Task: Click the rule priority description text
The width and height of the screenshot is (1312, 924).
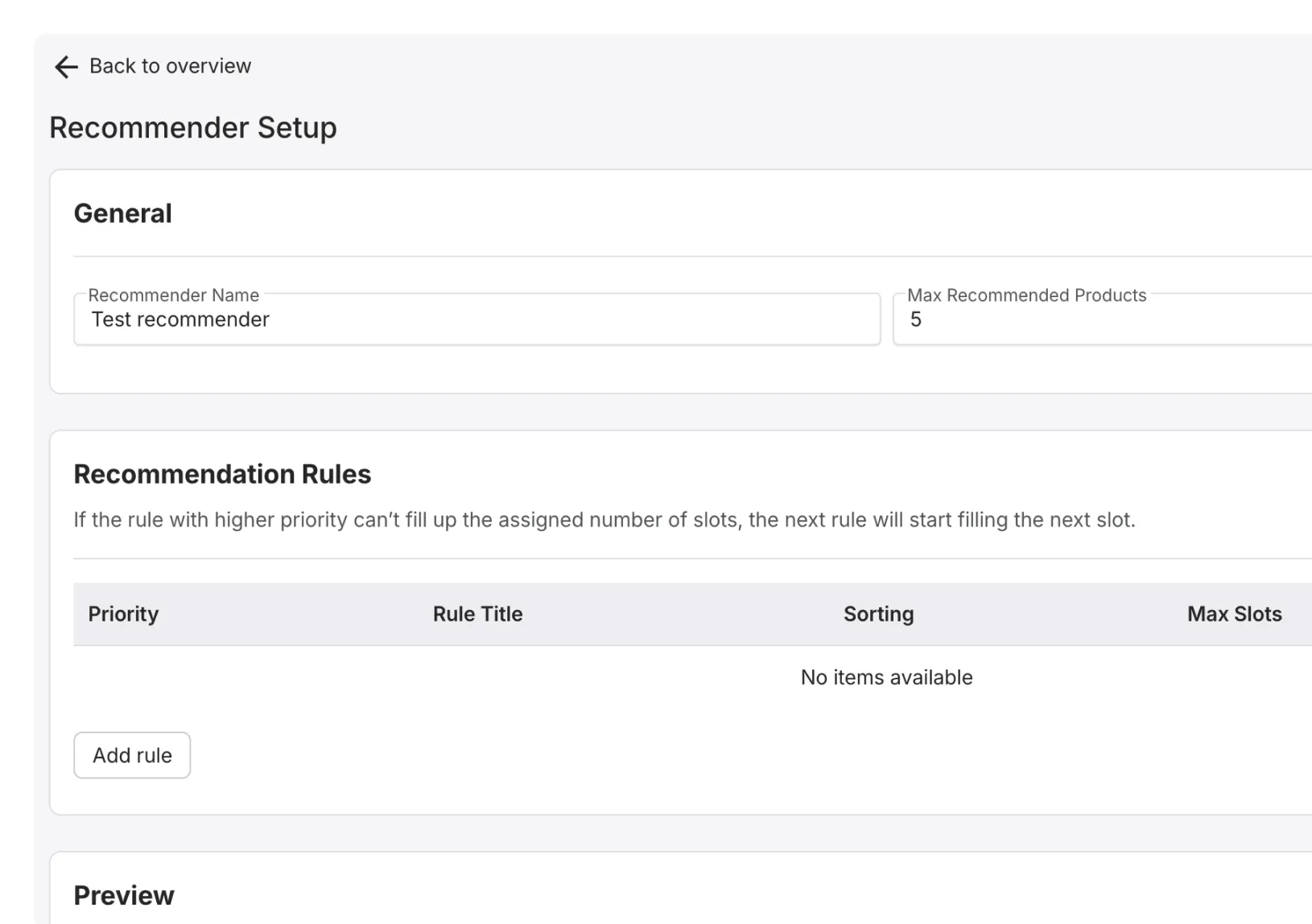Action: 604,520
